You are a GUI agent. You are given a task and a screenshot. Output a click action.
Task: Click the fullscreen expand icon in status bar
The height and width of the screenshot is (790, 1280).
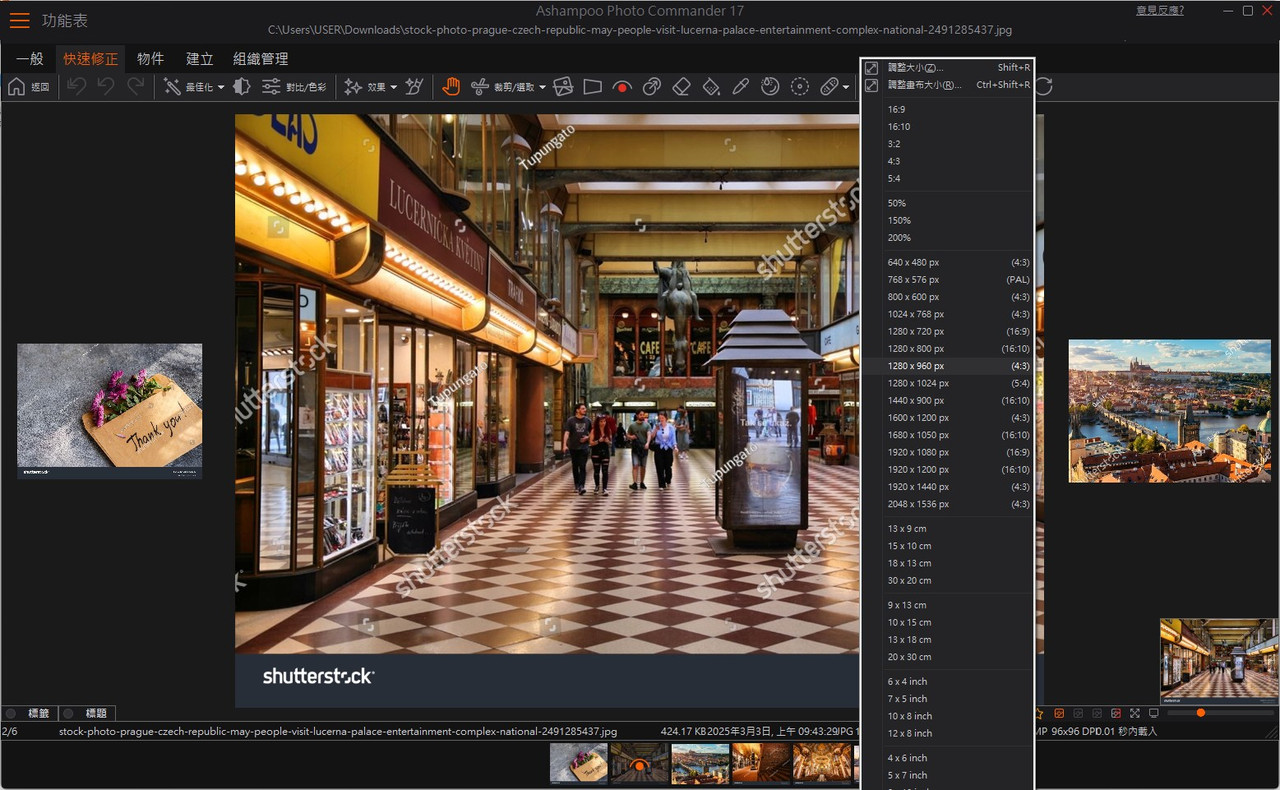[x=1135, y=713]
